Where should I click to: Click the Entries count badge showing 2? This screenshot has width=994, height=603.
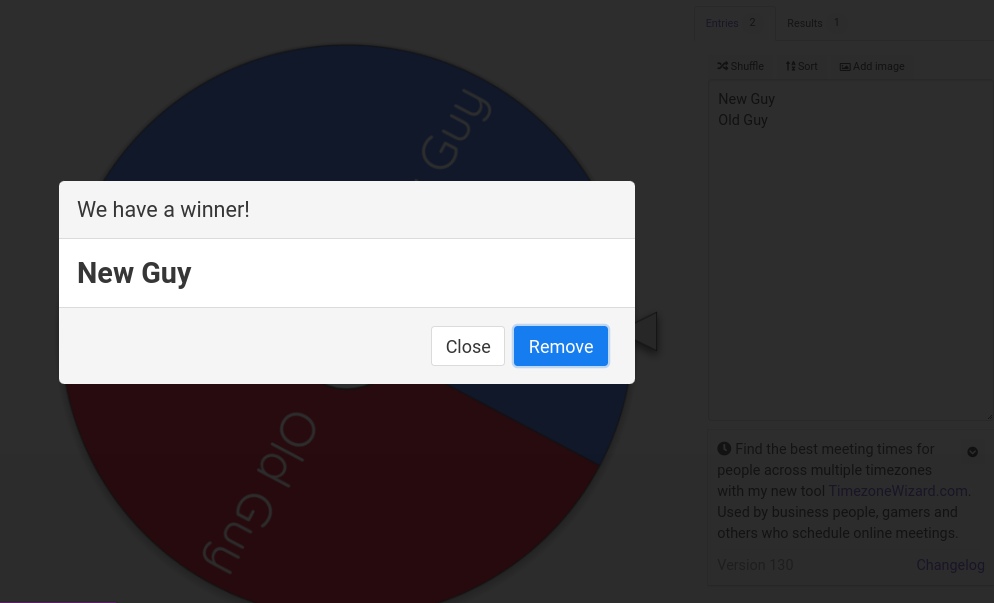coord(752,23)
